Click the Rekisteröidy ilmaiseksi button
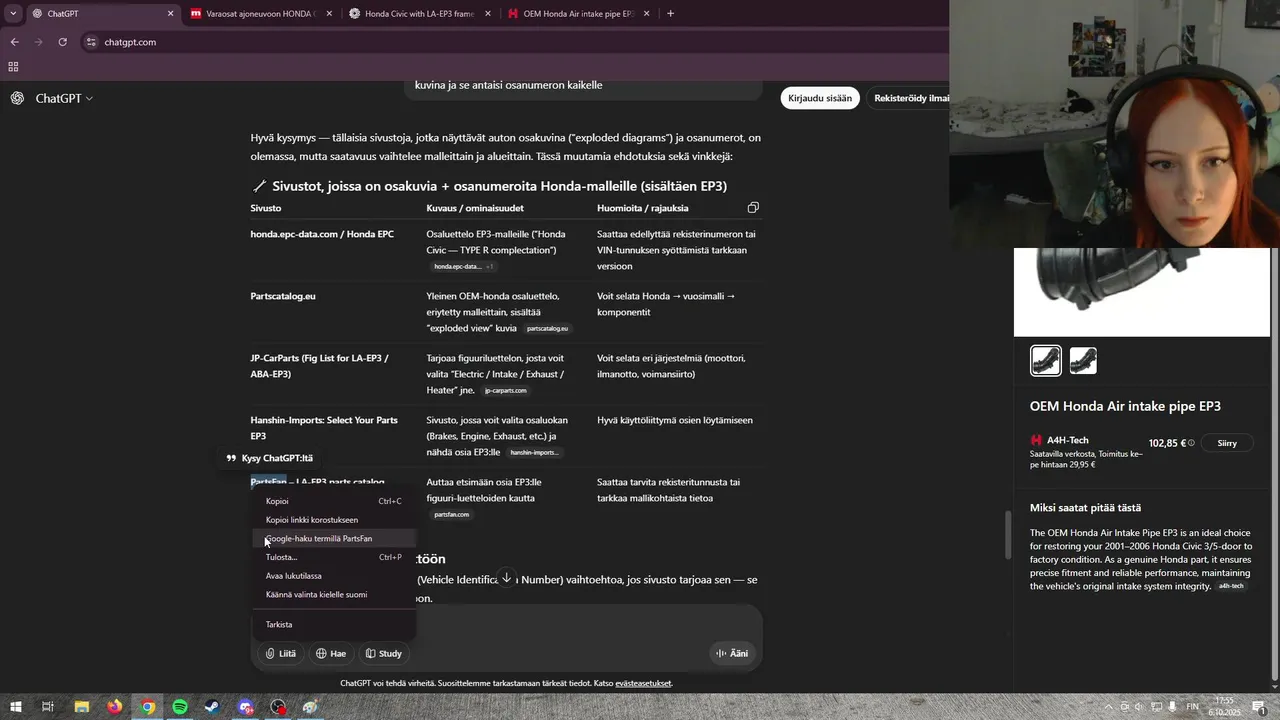The image size is (1280, 720). pos(910,98)
